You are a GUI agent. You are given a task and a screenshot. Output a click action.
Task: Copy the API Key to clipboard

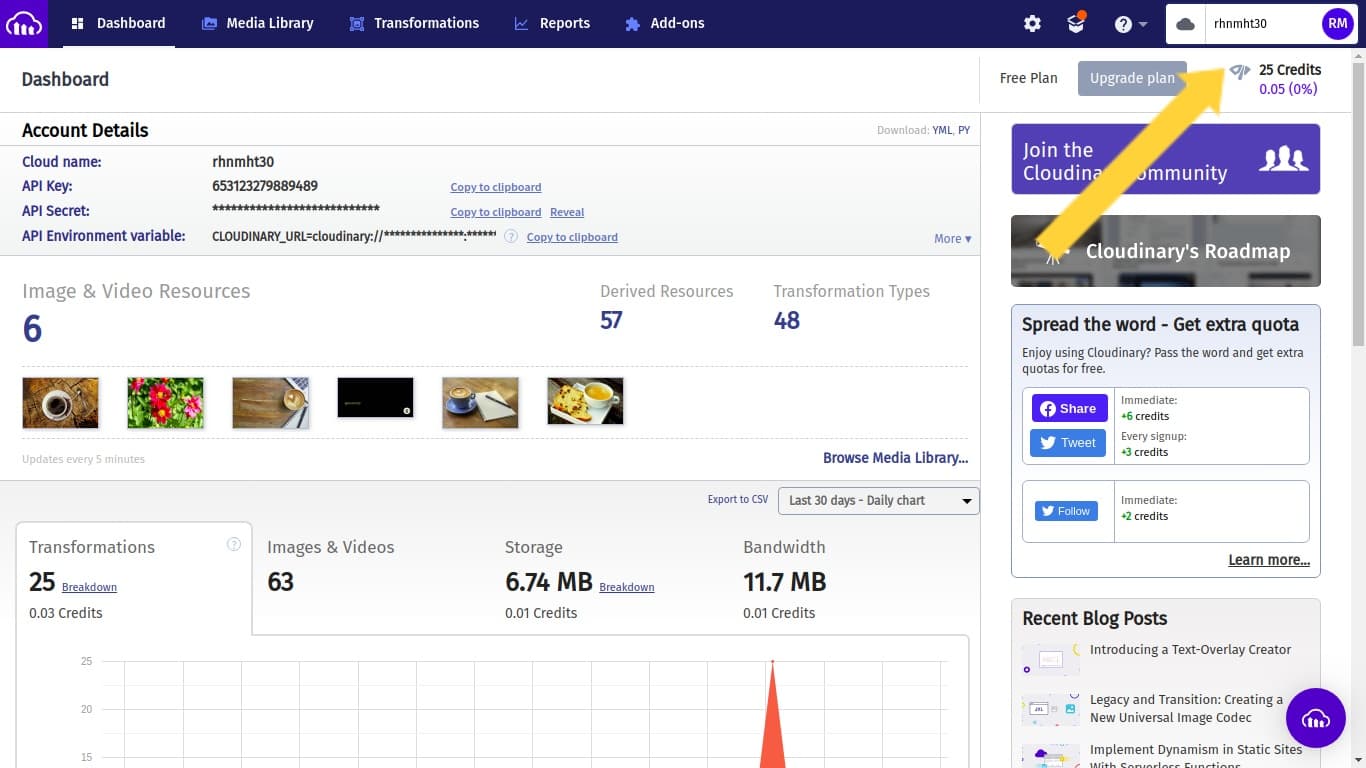pyautogui.click(x=496, y=187)
